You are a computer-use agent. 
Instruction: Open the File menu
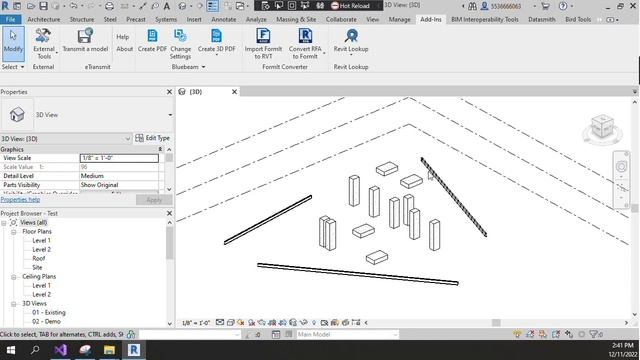pos(11,19)
